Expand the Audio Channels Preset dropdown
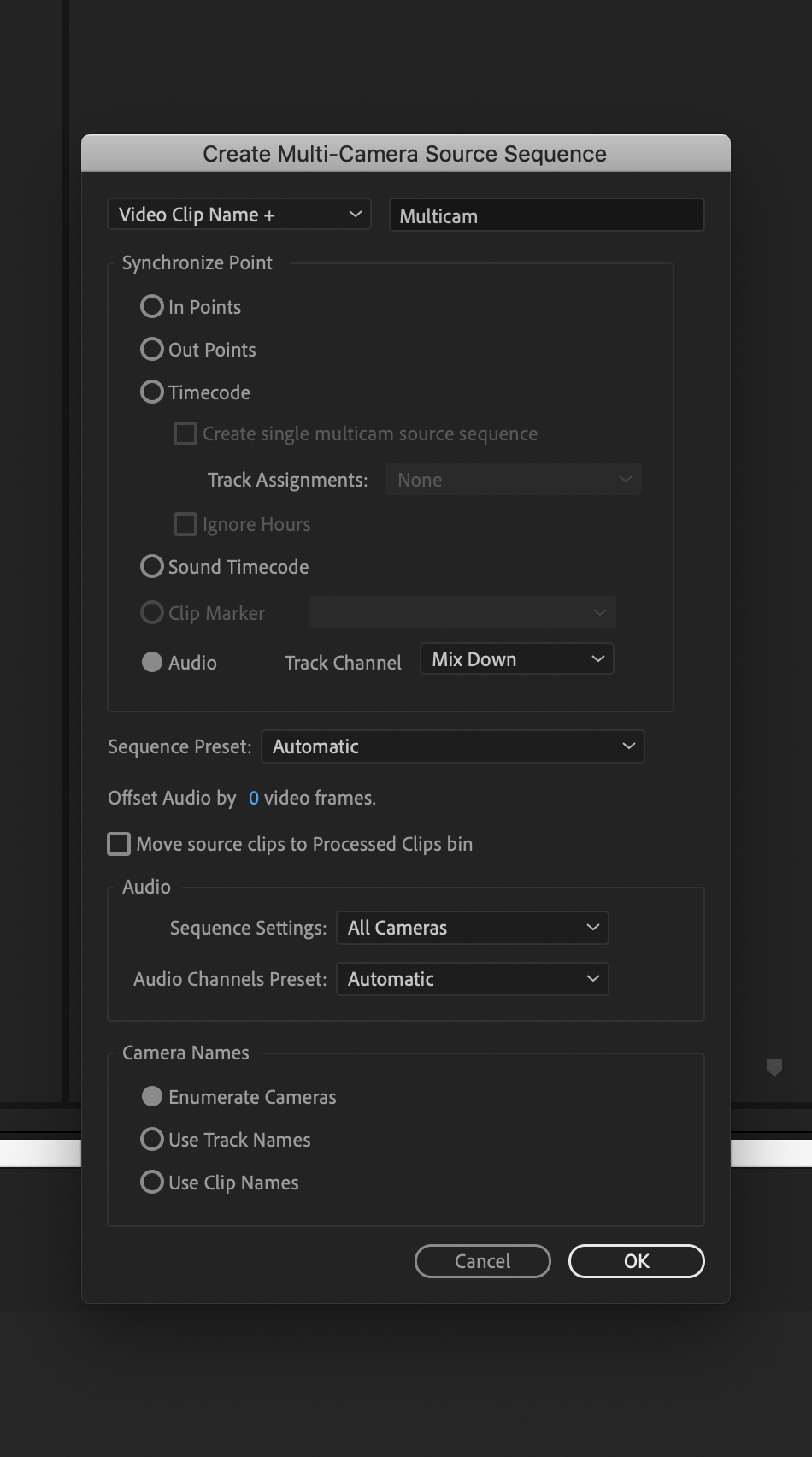 tap(472, 979)
